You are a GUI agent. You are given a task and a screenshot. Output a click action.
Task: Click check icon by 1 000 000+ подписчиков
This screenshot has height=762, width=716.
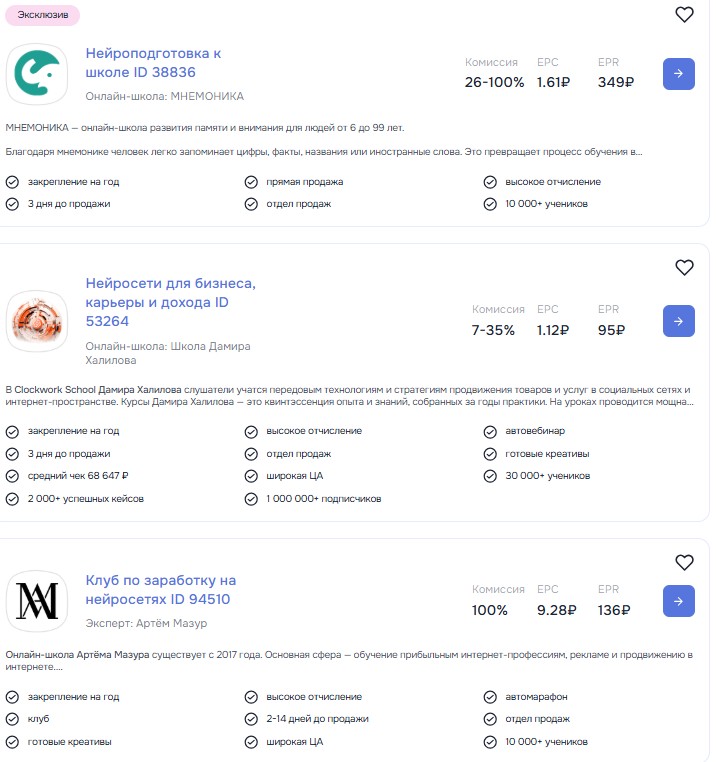(x=251, y=498)
